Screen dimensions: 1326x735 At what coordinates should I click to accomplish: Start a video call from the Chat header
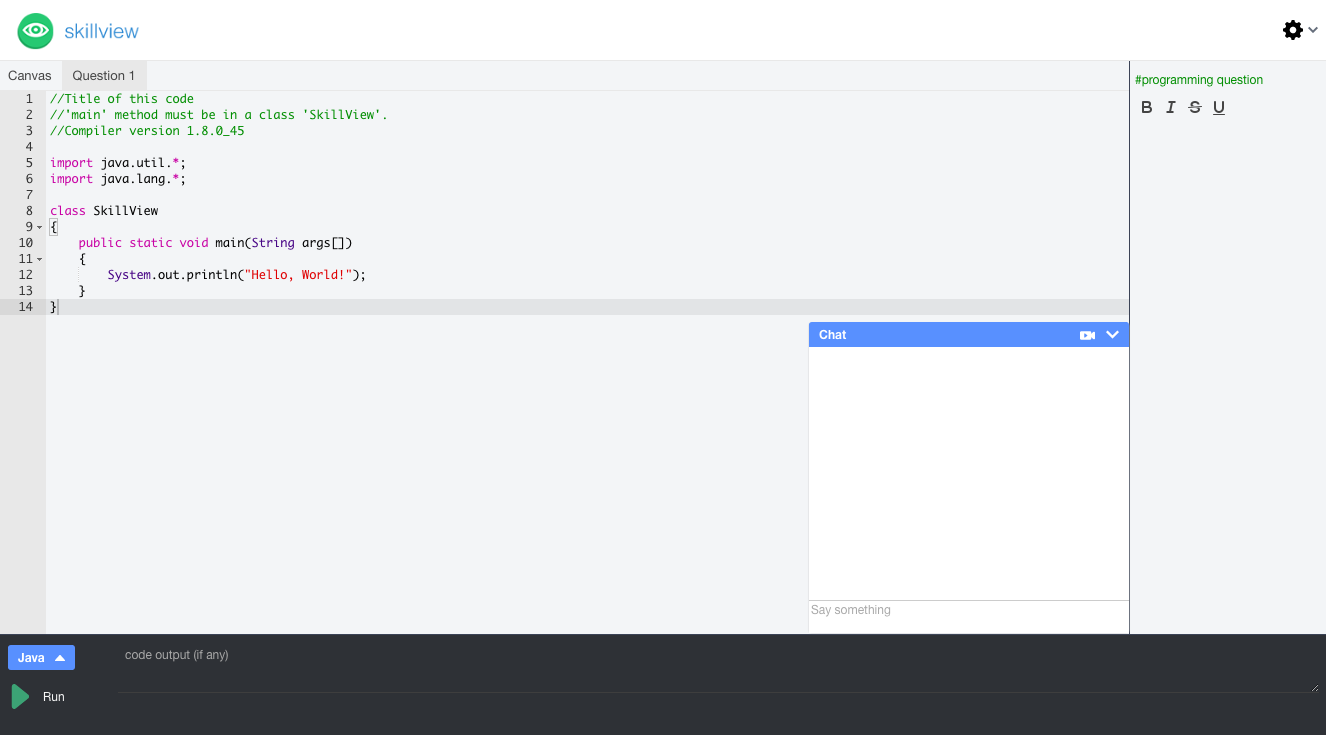tap(1088, 334)
